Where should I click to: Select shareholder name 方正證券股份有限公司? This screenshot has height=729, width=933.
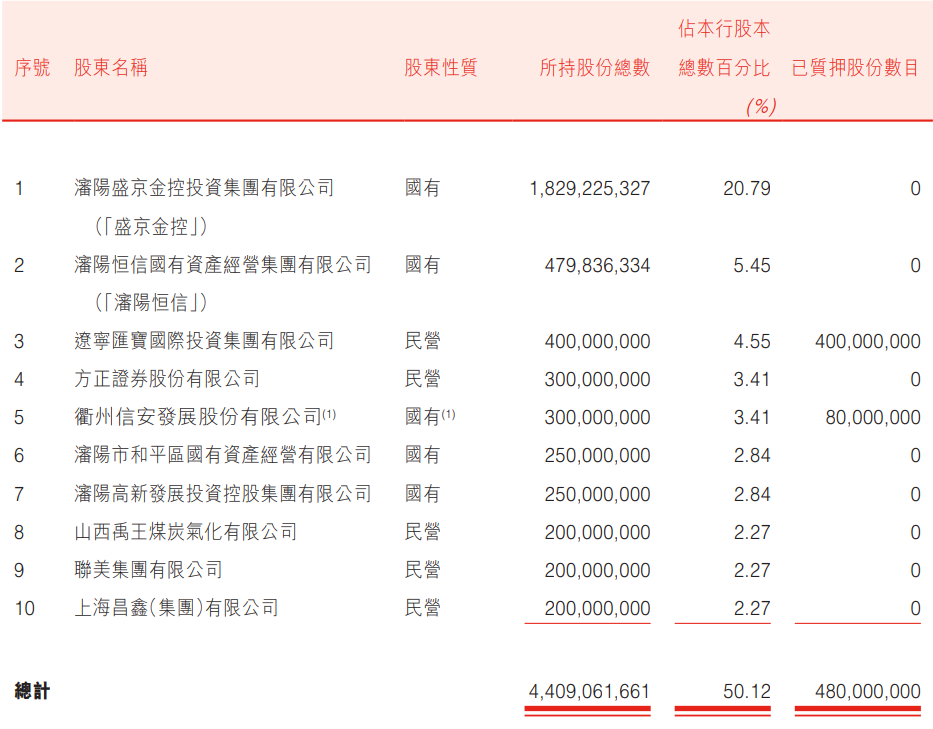pyautogui.click(x=167, y=379)
